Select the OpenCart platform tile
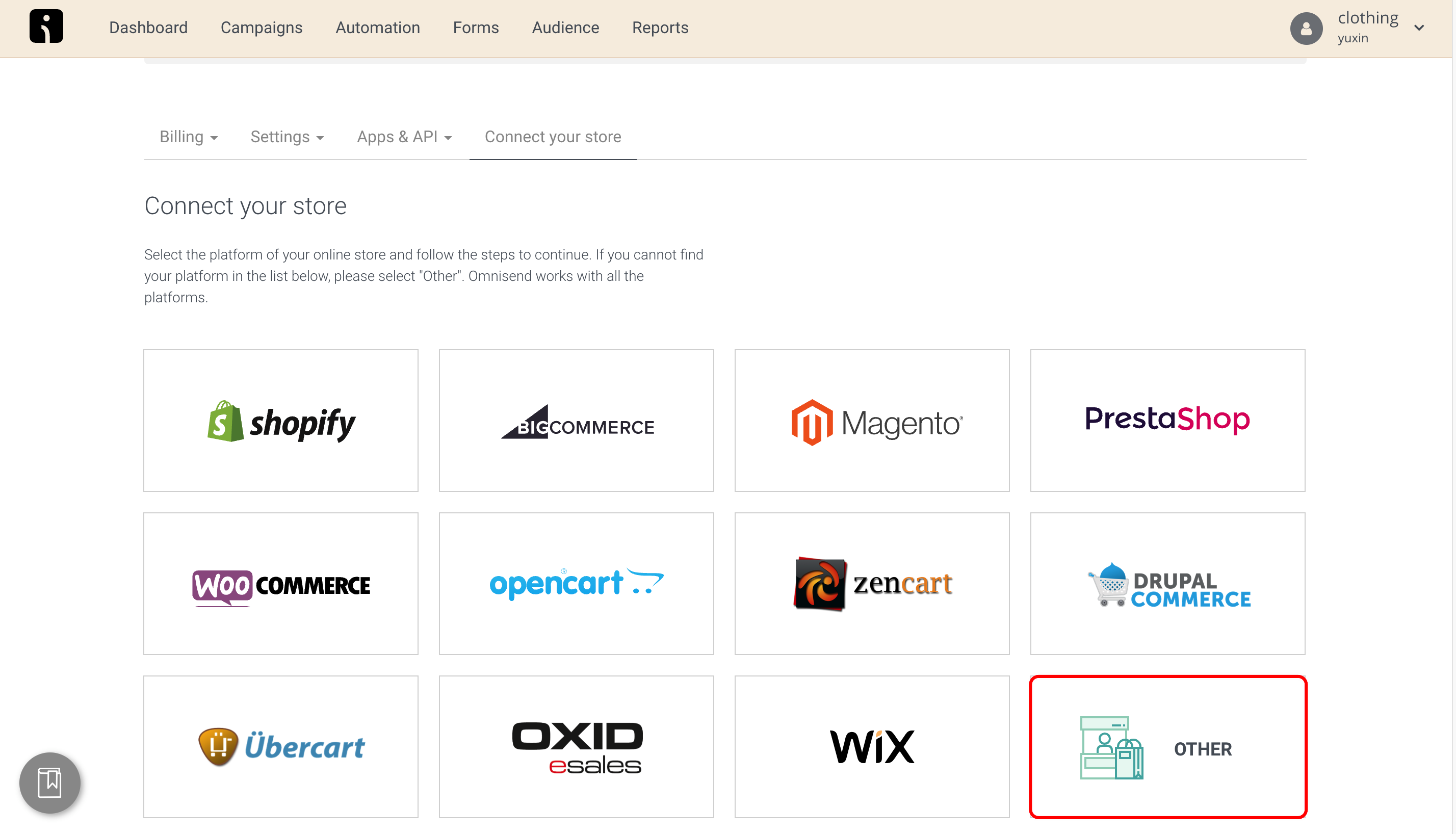Viewport: 1456px width, 834px height. click(x=576, y=584)
